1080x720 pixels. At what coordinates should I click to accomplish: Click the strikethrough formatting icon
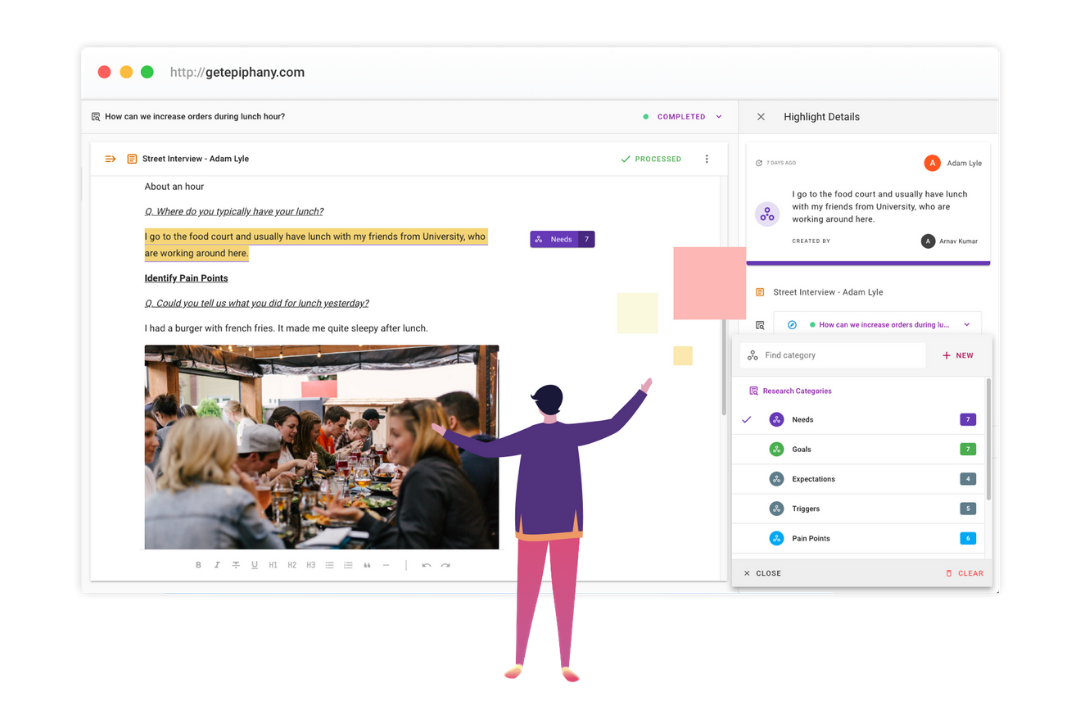[236, 565]
